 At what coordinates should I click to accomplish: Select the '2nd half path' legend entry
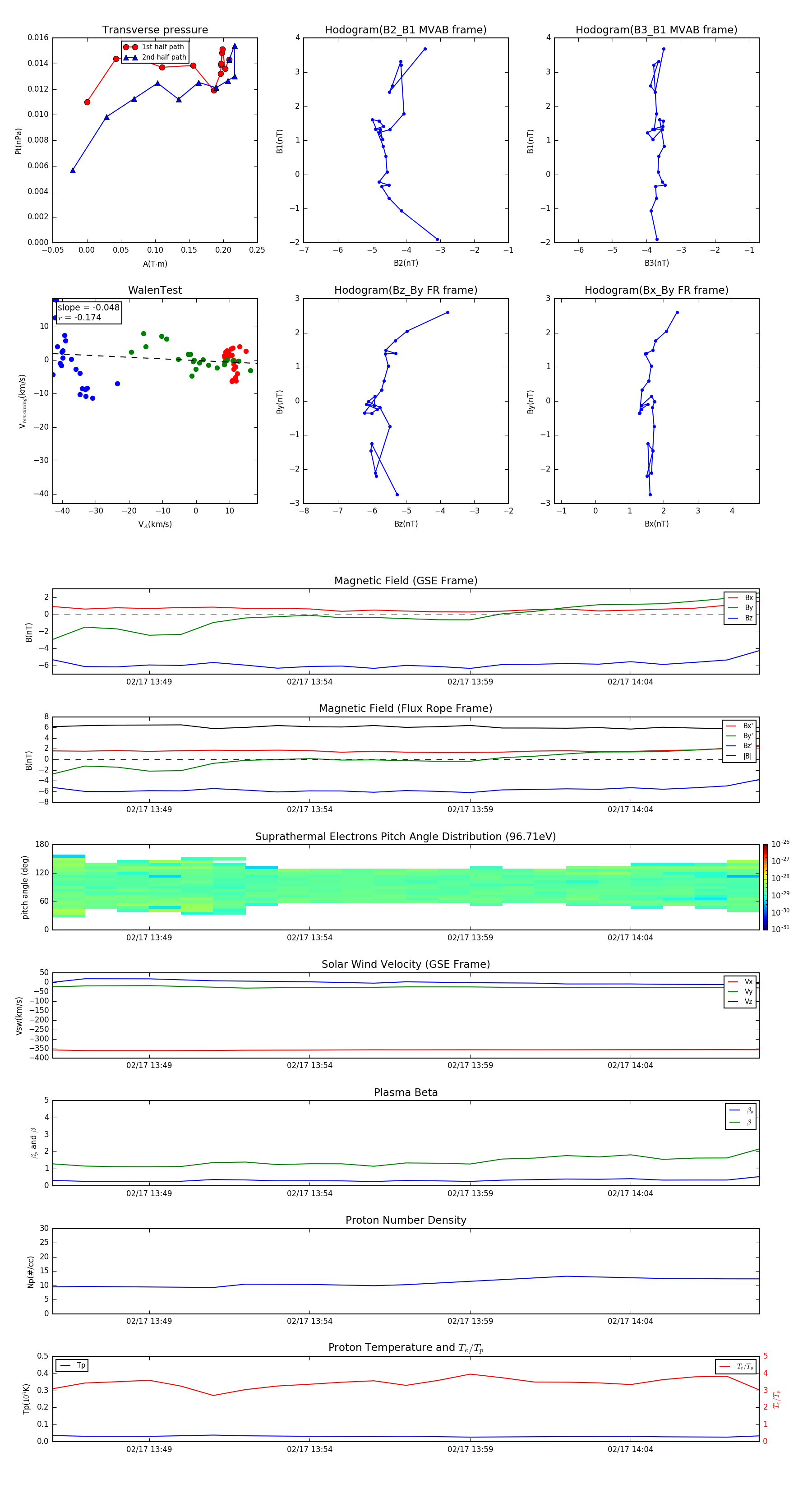155,57
